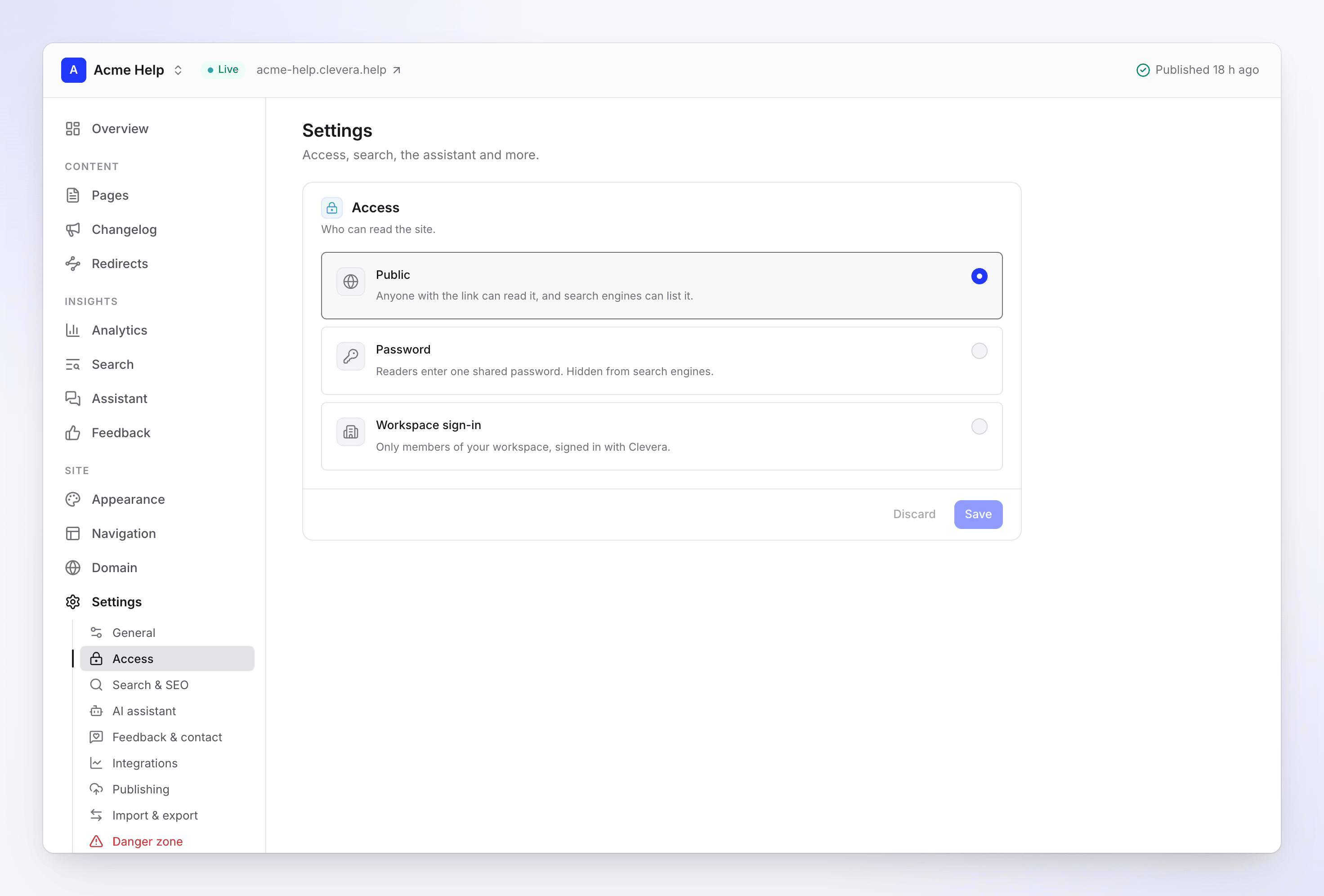Save the access settings
1324x896 pixels.
[x=978, y=515]
